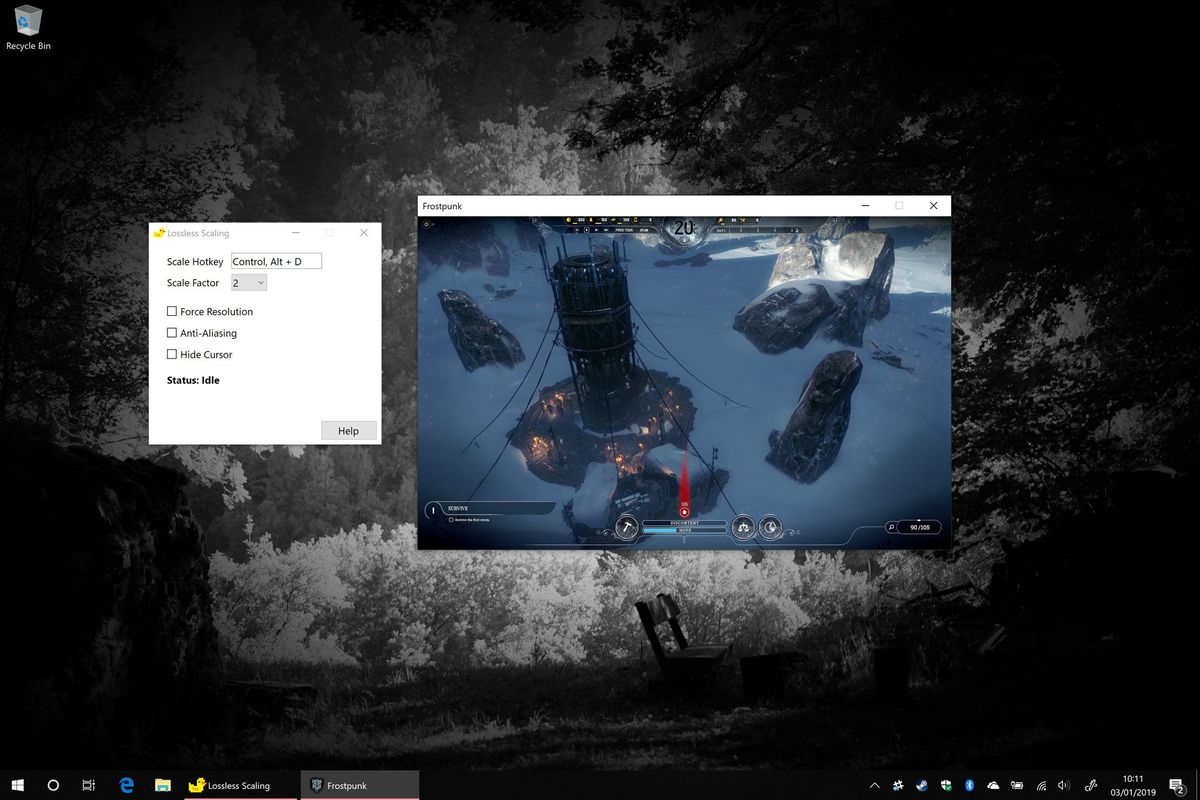Expand hidden icons in the system tray
The image size is (1200, 800).
pos(874,785)
